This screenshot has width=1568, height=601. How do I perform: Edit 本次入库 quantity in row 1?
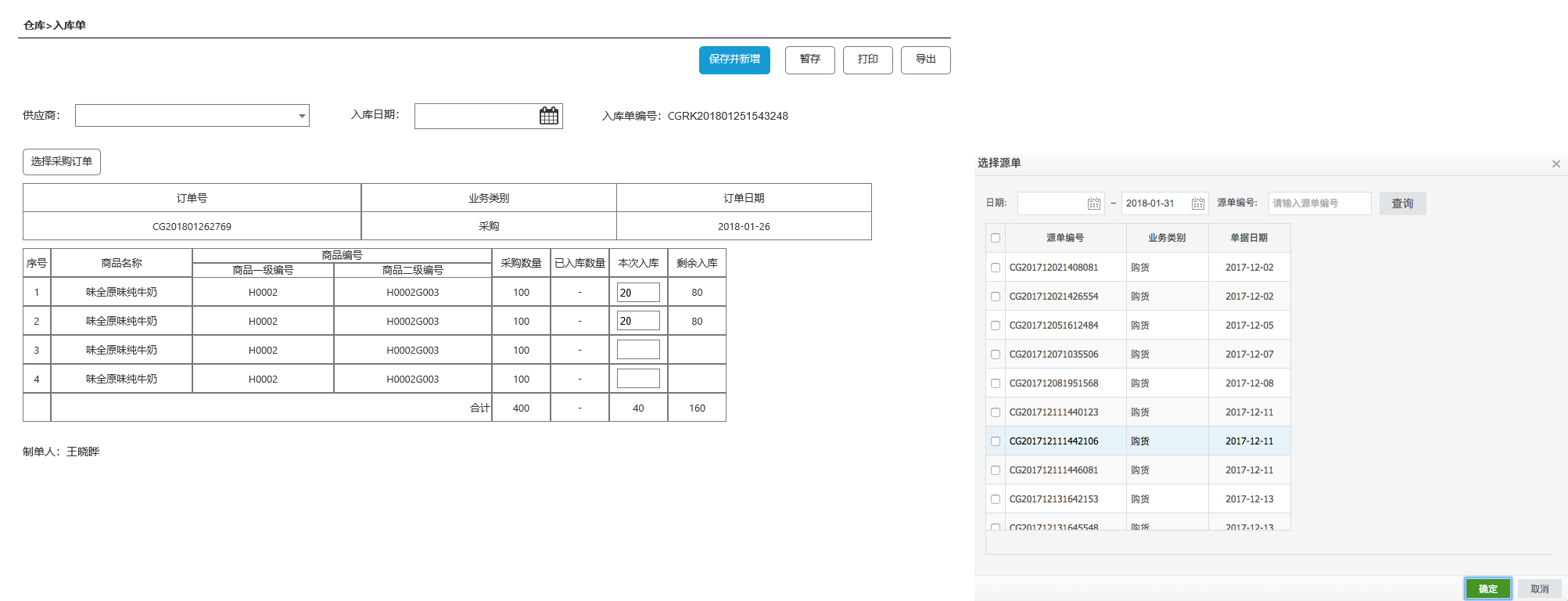click(638, 293)
